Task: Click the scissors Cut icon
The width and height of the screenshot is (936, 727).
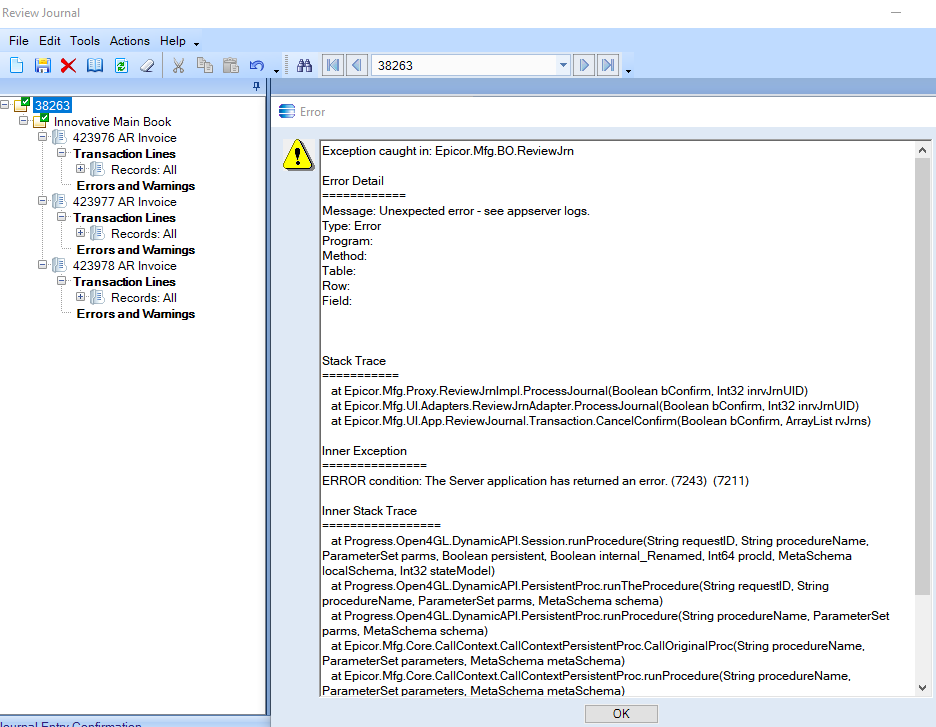Action: [x=178, y=65]
